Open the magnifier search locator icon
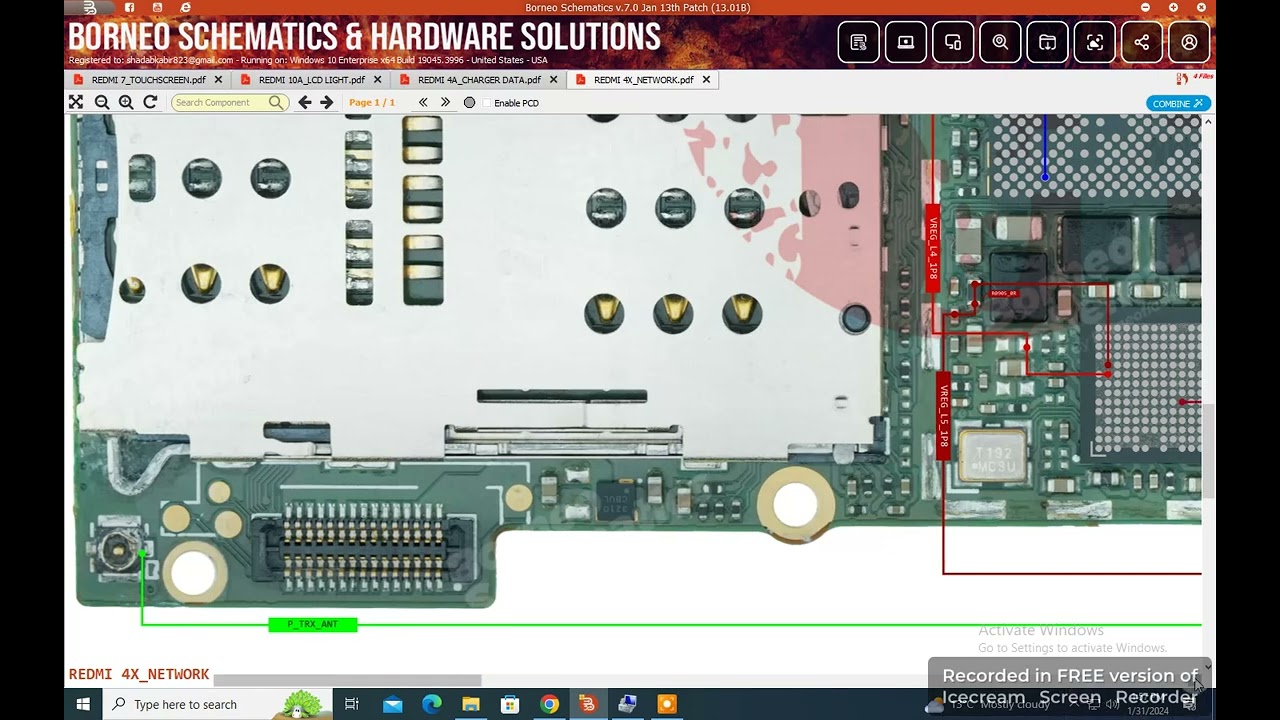Image resolution: width=1280 pixels, height=720 pixels. pyautogui.click(x=1000, y=42)
